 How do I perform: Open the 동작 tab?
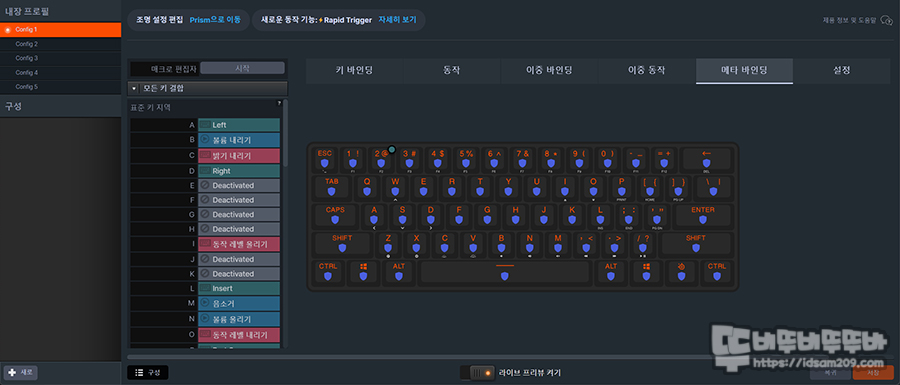452,71
